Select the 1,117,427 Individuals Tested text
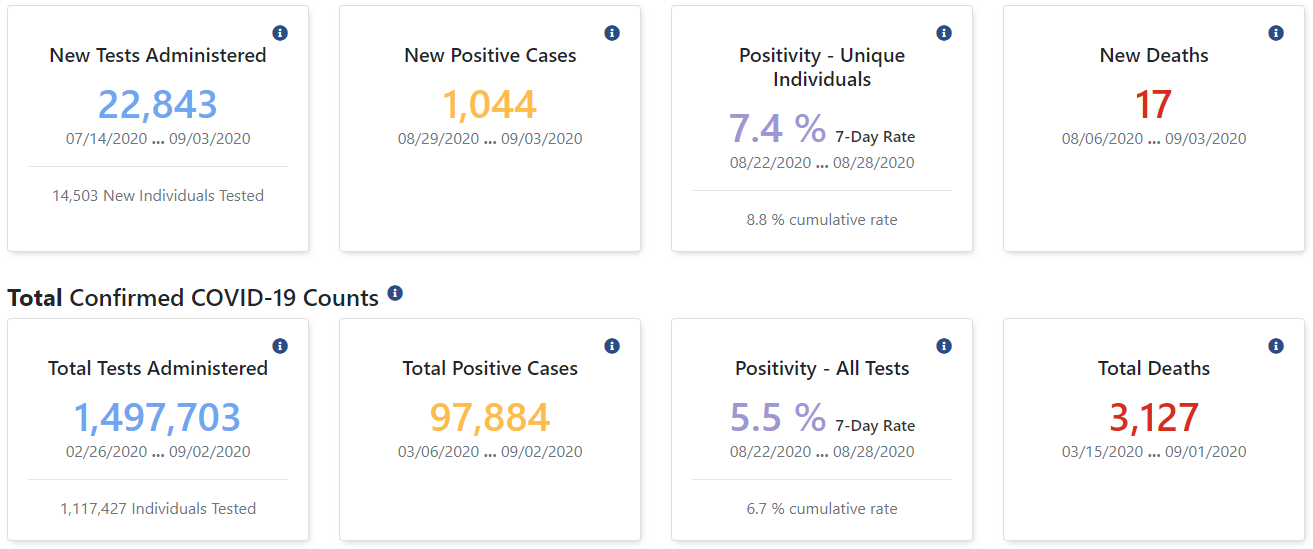This screenshot has width=1313, height=549. pyautogui.click(x=158, y=509)
